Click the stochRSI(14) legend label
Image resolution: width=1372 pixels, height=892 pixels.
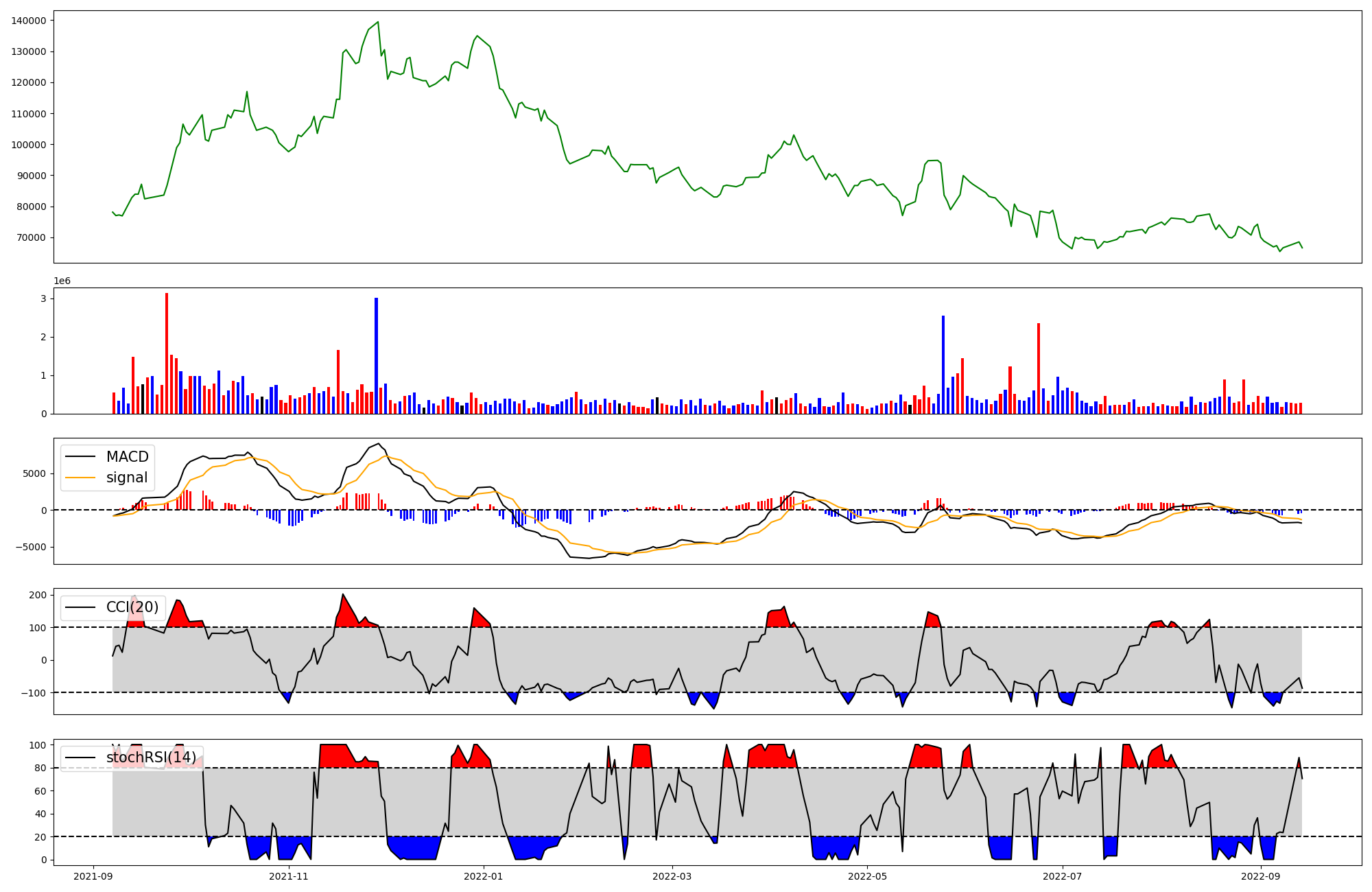(x=151, y=758)
